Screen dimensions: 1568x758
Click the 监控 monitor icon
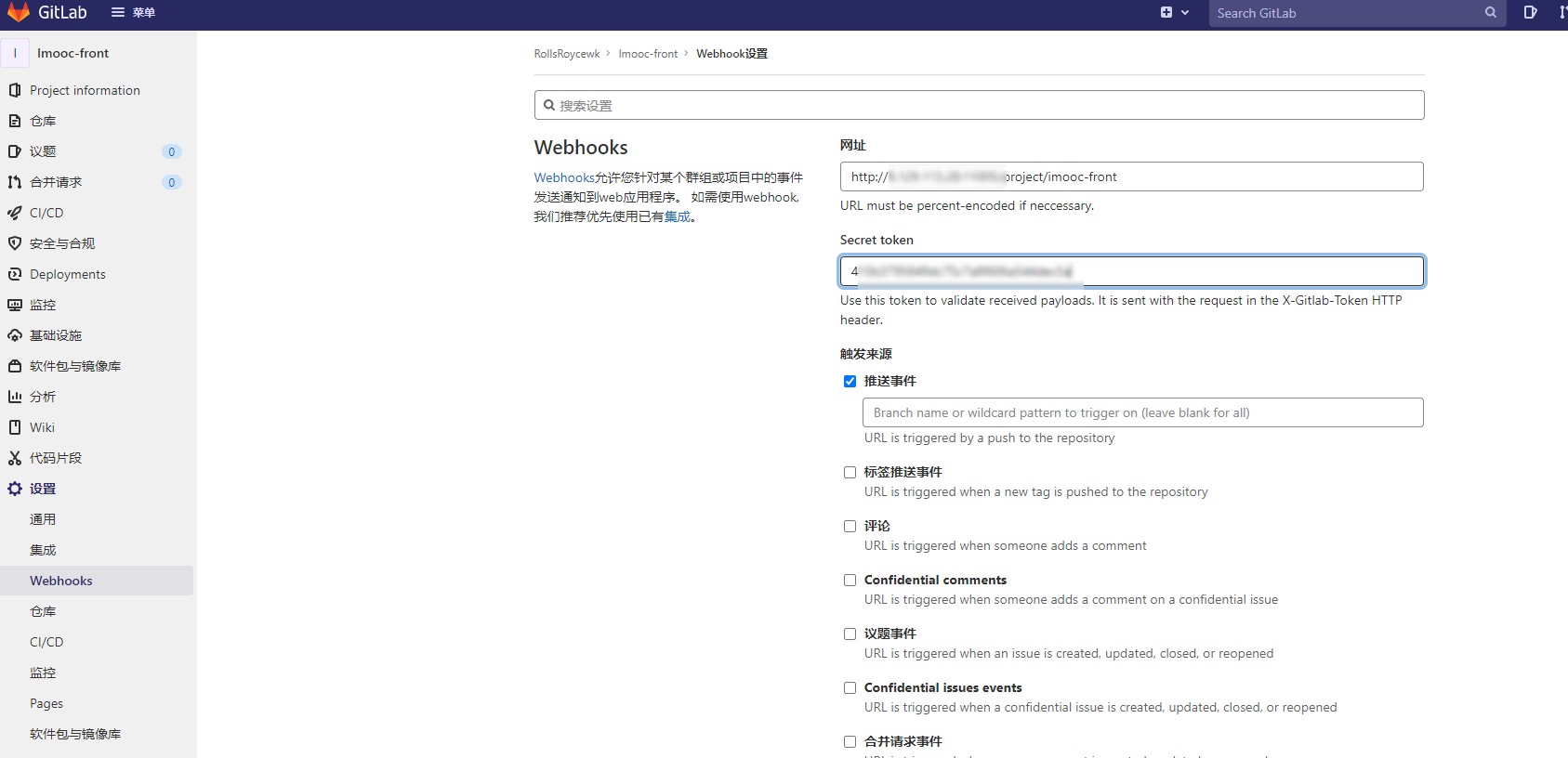14,305
